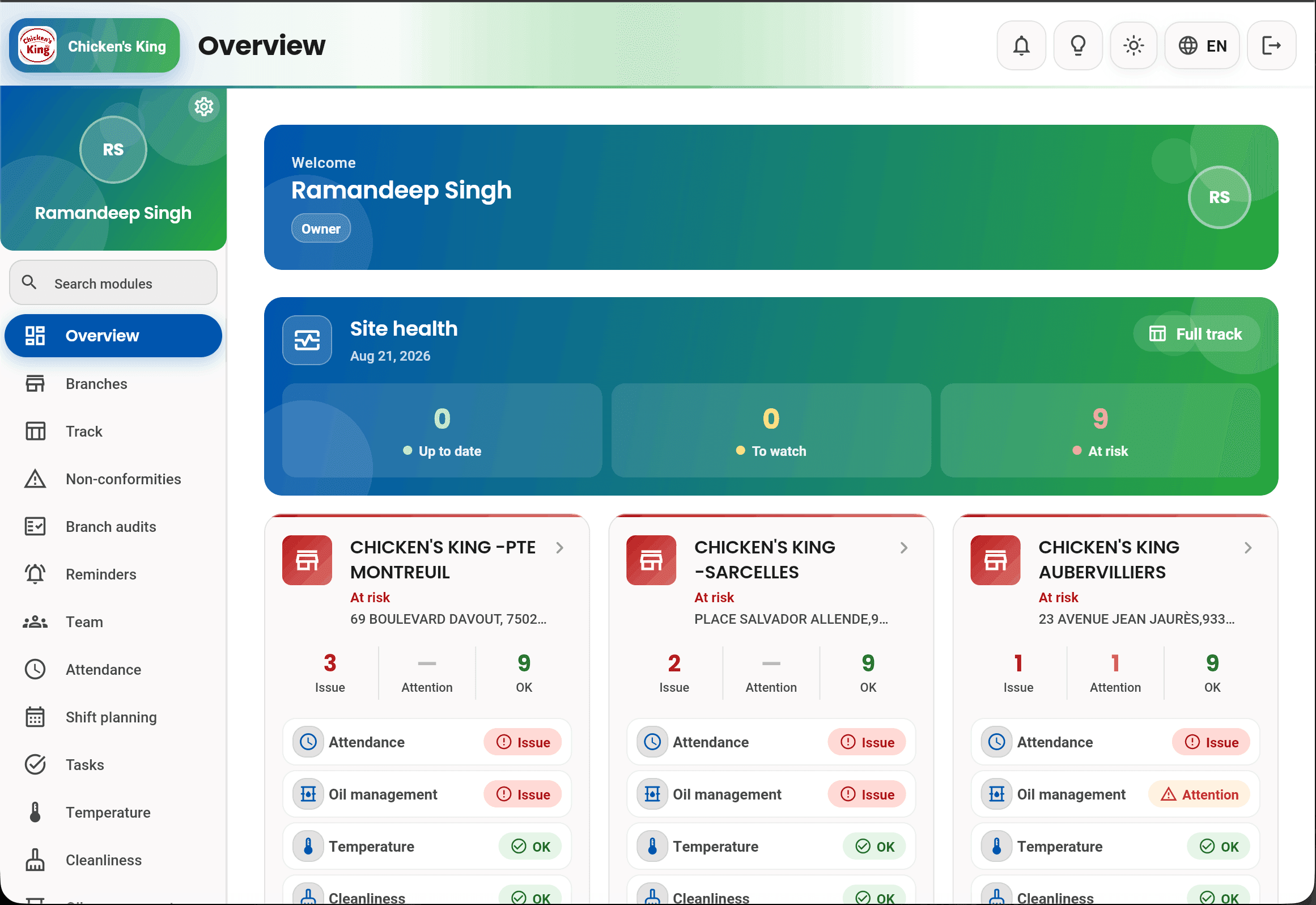
Task: Go to Non-conformities
Action: pos(113,479)
